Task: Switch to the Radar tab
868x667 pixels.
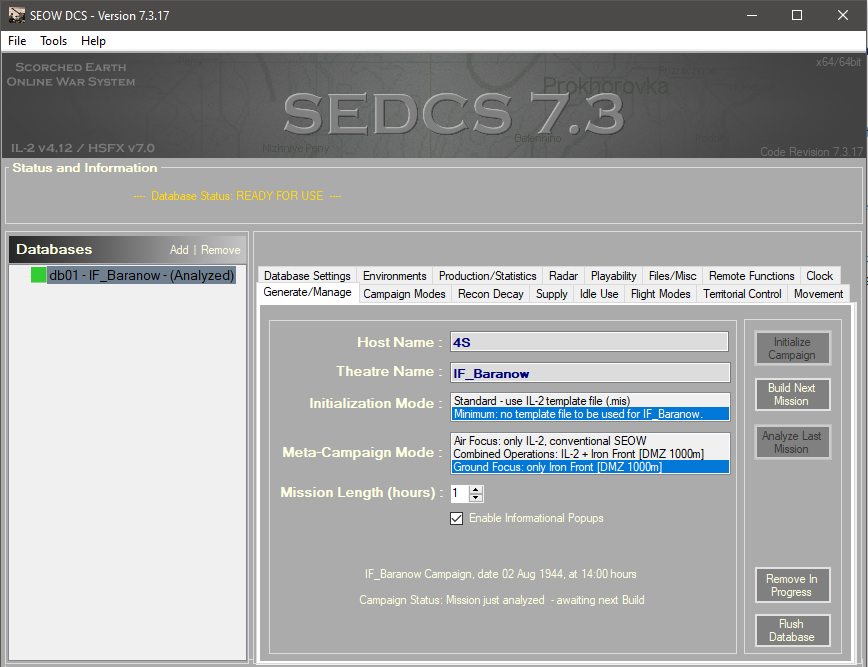Action: pyautogui.click(x=563, y=276)
